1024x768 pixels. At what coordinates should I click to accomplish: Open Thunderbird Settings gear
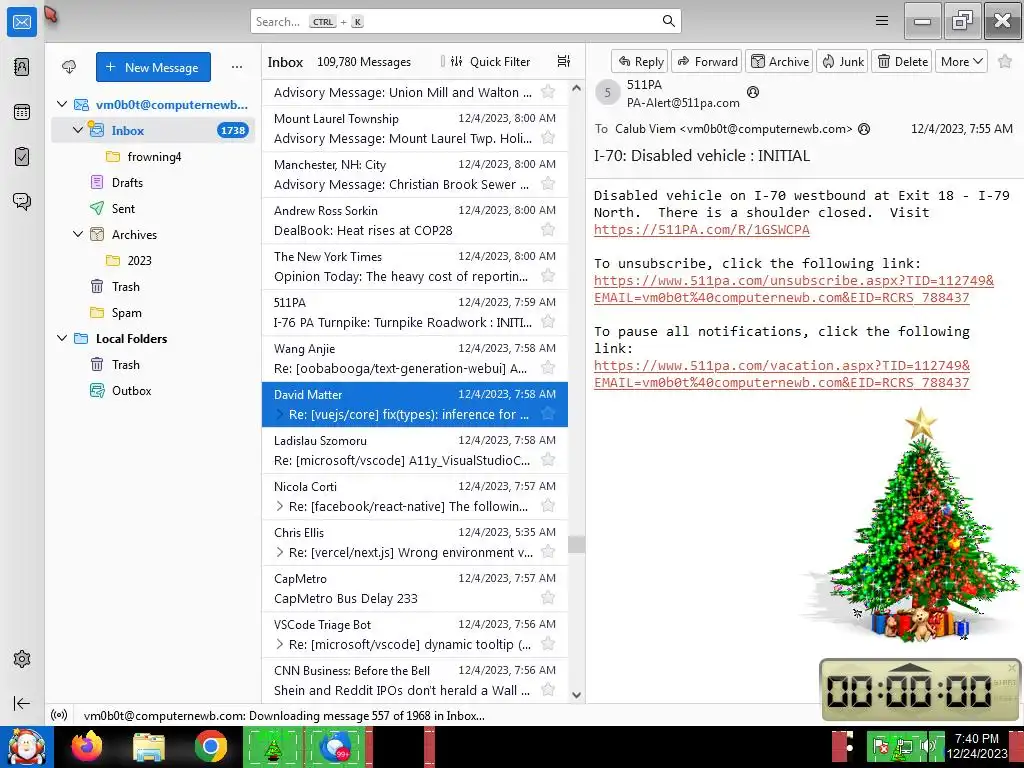click(x=22, y=659)
